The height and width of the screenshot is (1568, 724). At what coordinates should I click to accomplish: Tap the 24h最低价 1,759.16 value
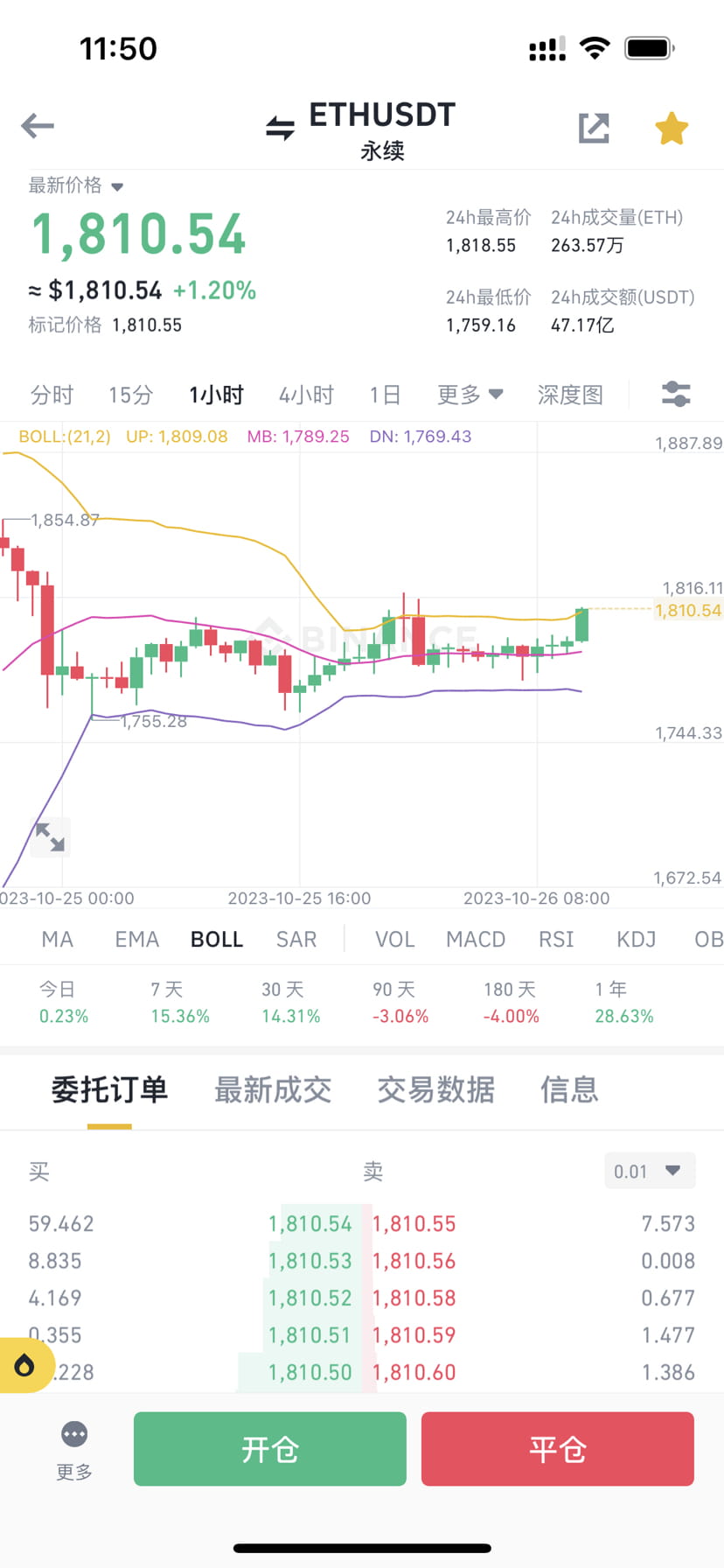pos(481,325)
